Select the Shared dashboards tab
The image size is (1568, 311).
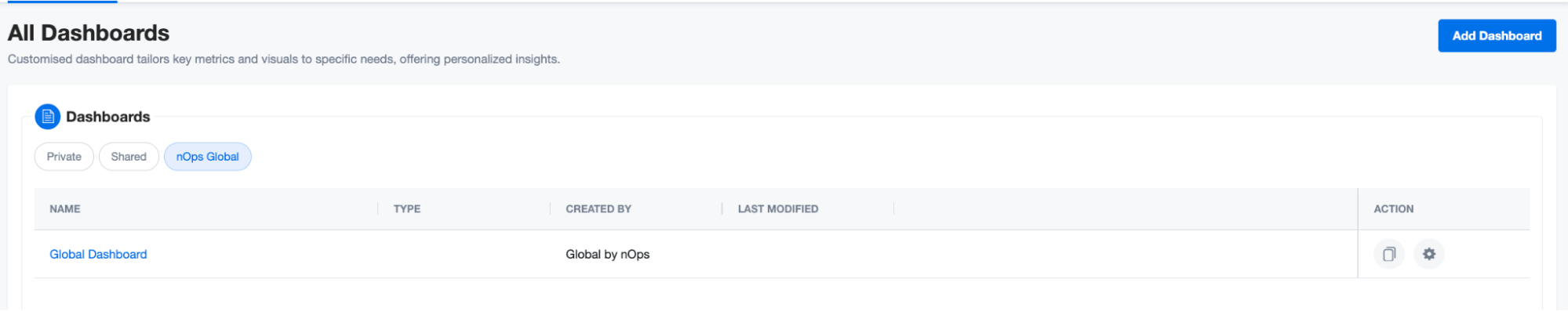click(x=129, y=157)
